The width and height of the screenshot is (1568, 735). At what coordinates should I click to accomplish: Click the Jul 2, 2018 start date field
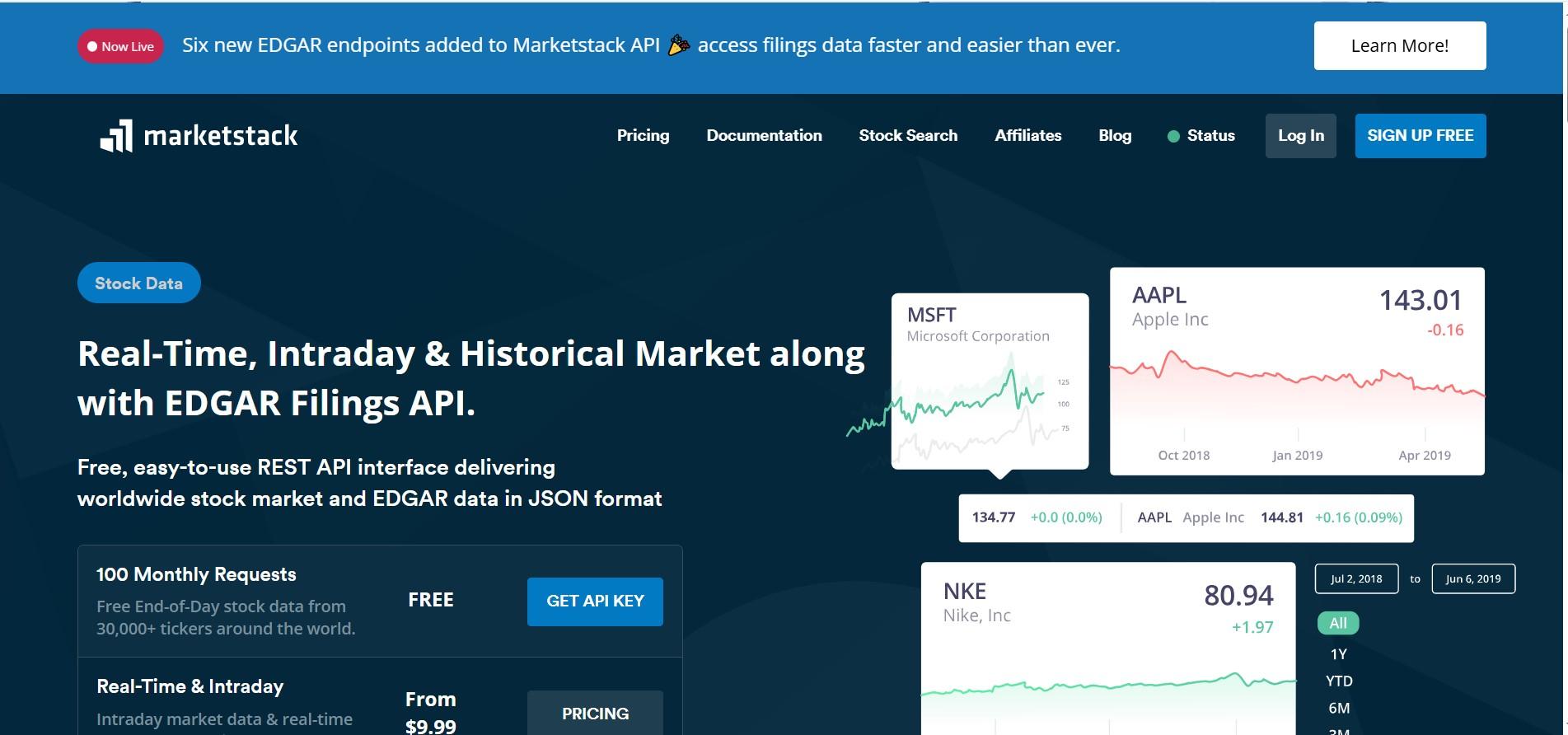click(x=1356, y=578)
